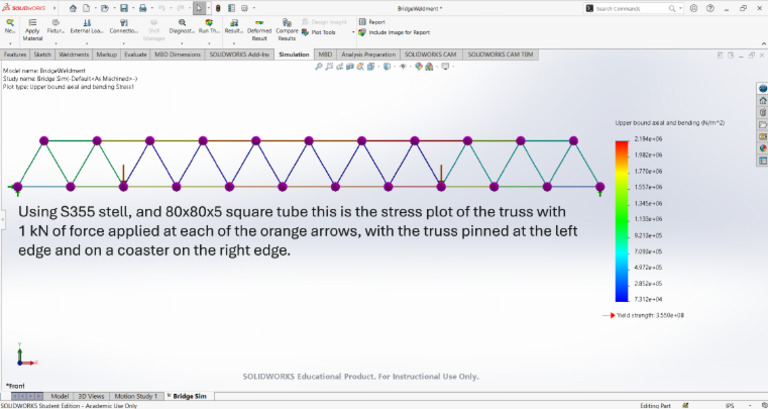Open the SOLIDWORKS CAM tab
The image size is (768, 409).
point(431,54)
